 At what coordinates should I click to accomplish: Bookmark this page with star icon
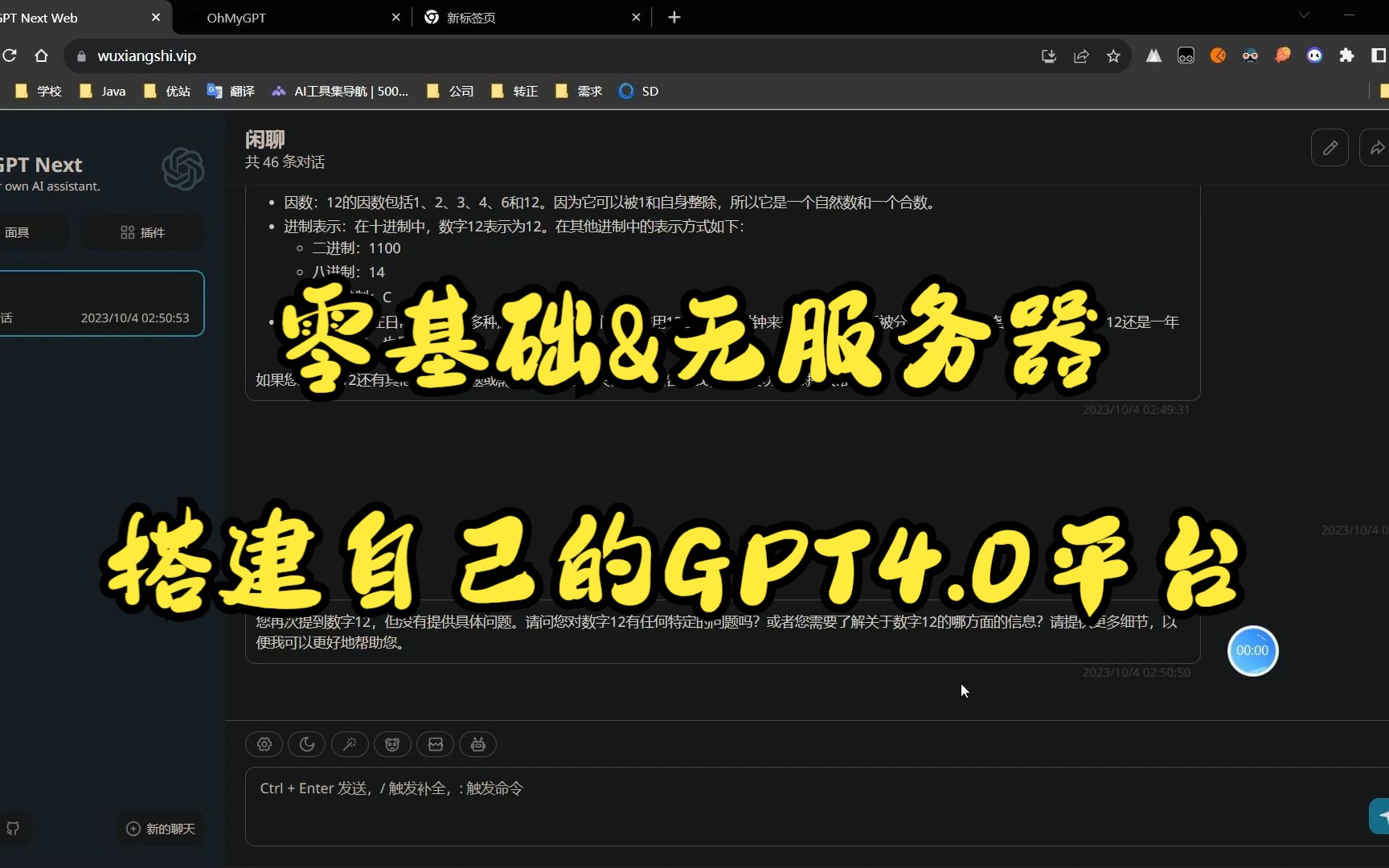1113,55
